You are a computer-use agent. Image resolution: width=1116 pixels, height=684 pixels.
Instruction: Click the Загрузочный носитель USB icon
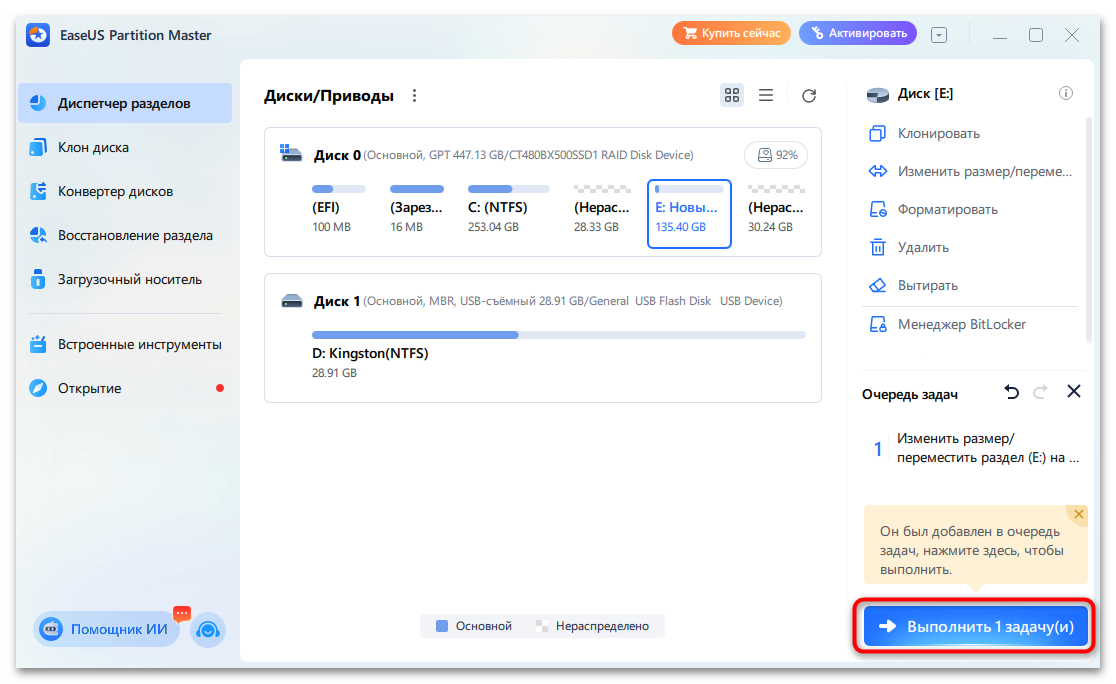pos(38,279)
